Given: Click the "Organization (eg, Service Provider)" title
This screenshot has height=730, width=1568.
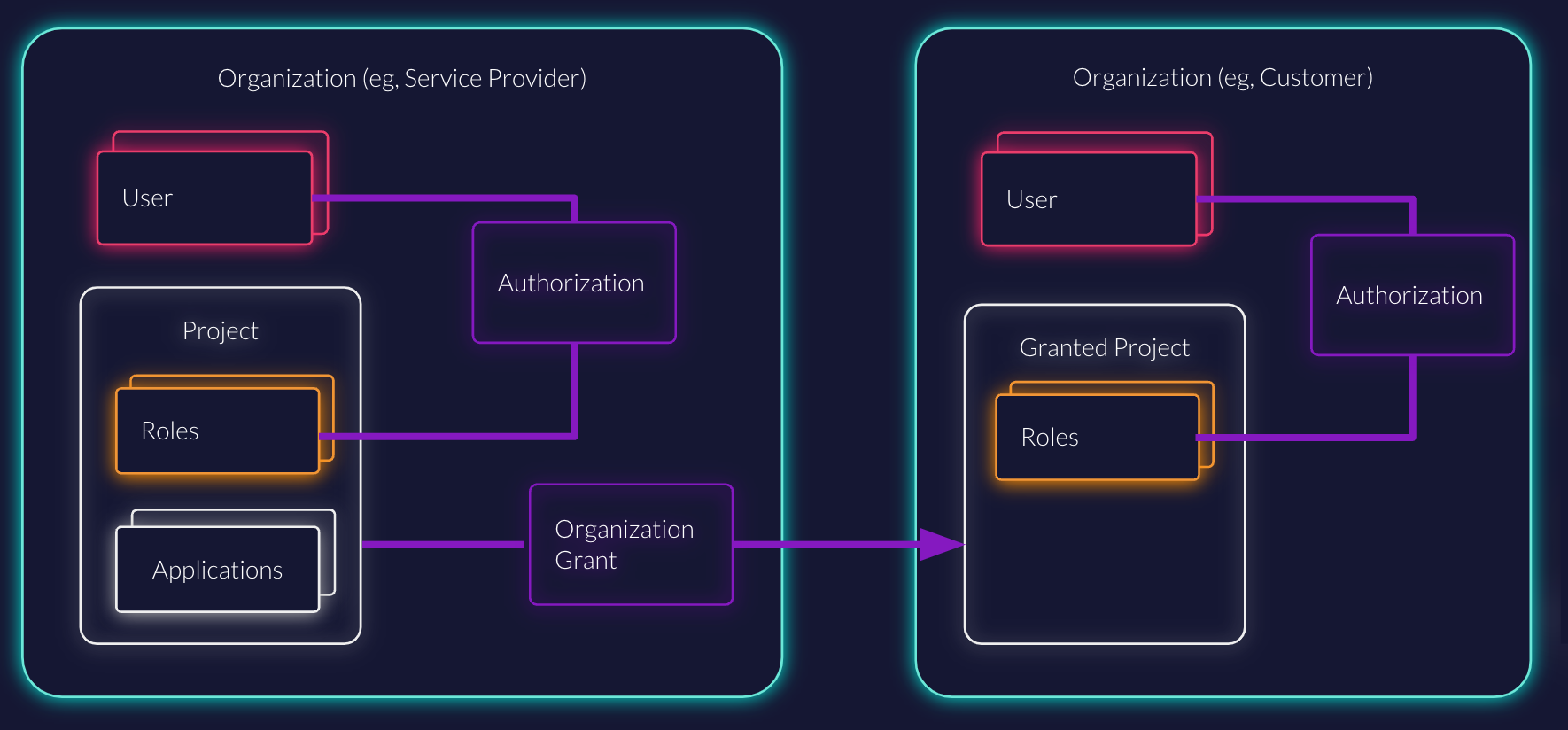Looking at the screenshot, I should click(401, 78).
